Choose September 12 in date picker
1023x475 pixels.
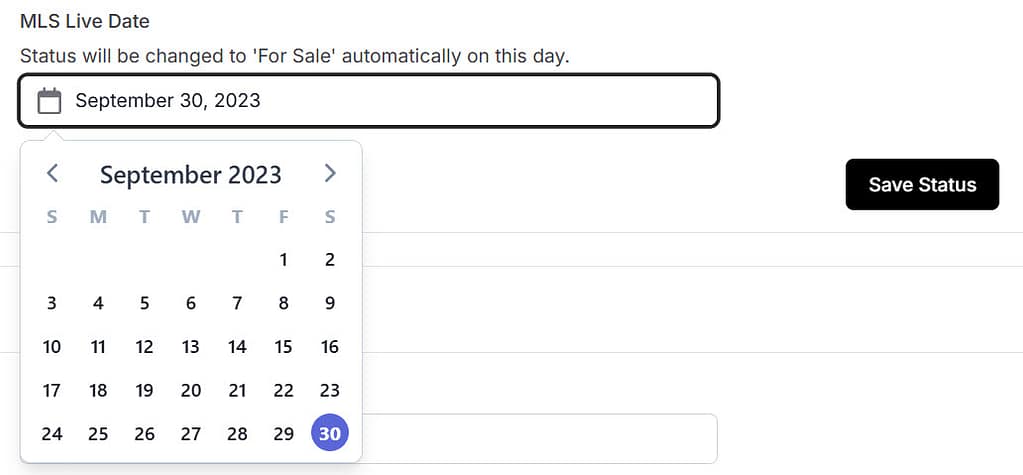point(145,347)
